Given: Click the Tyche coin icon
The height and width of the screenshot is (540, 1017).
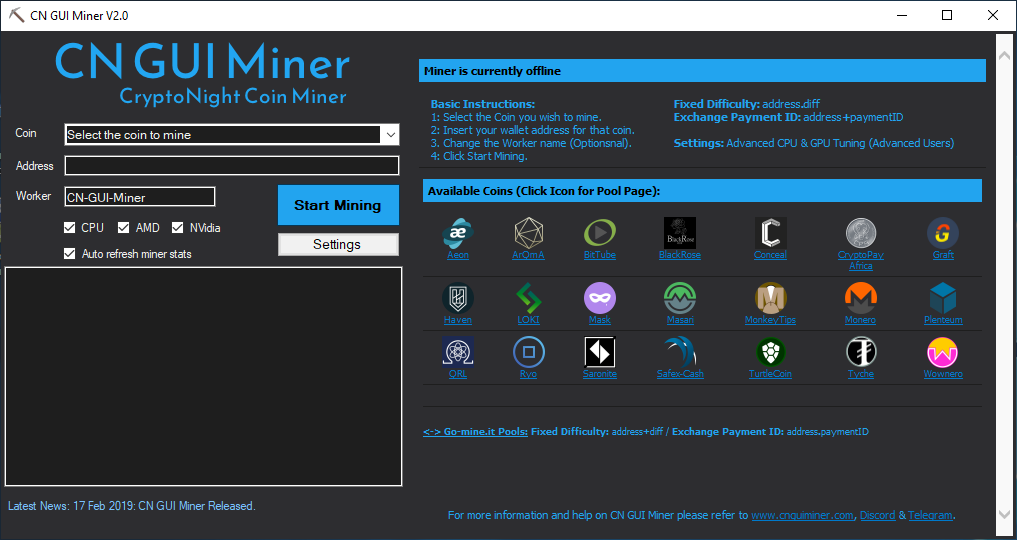Looking at the screenshot, I should coord(861,352).
